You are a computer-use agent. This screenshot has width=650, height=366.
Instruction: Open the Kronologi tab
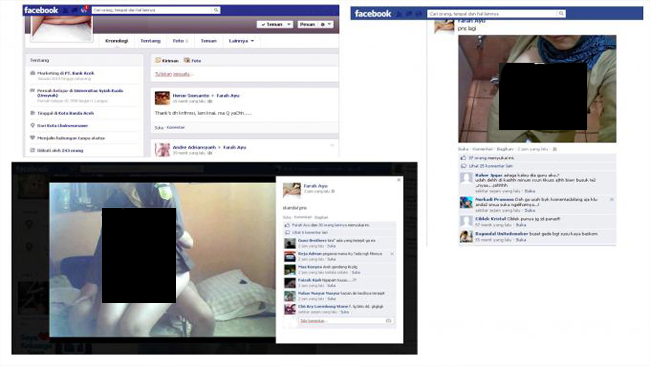116,41
